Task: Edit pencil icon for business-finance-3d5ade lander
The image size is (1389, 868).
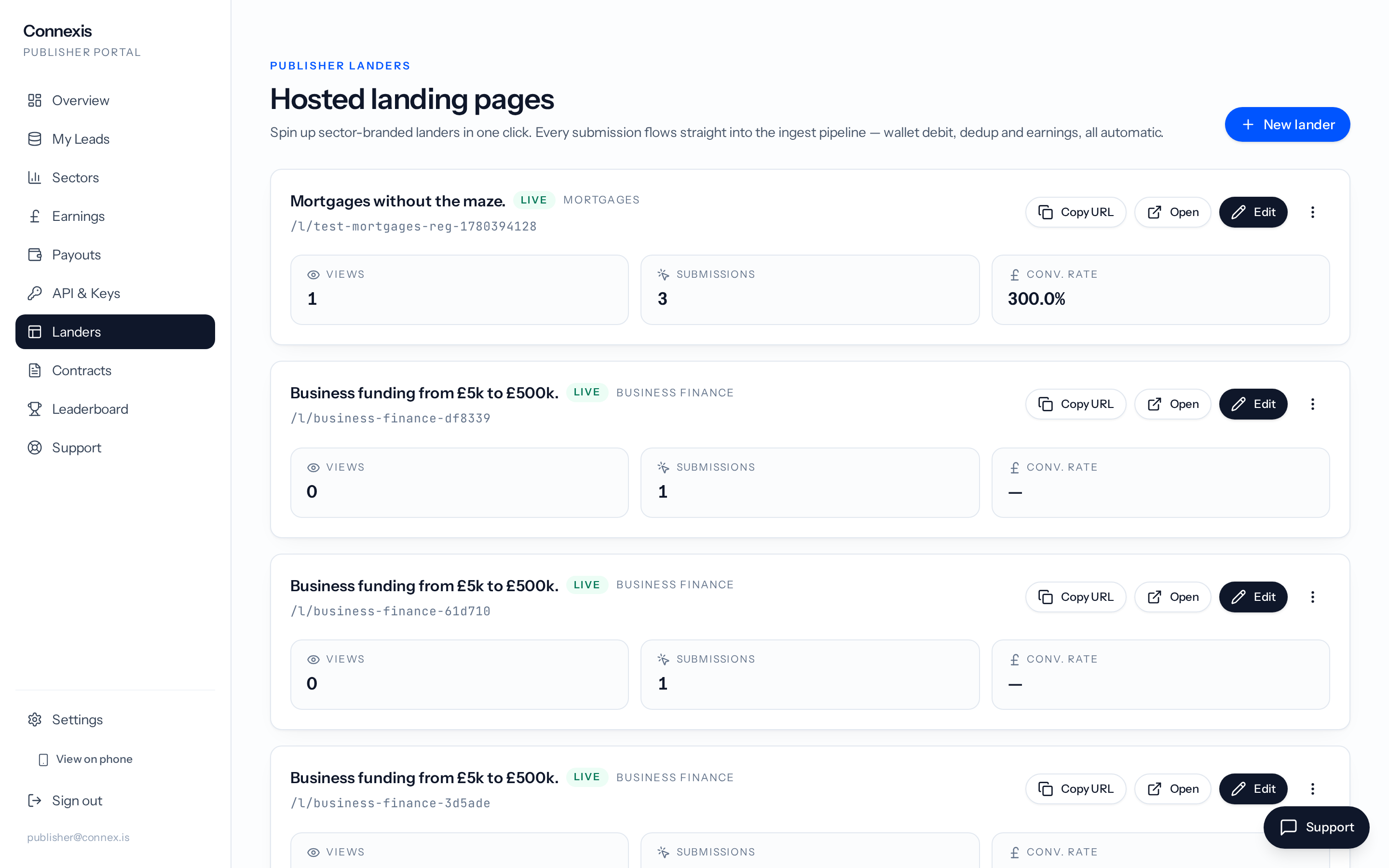Action: [x=1238, y=789]
